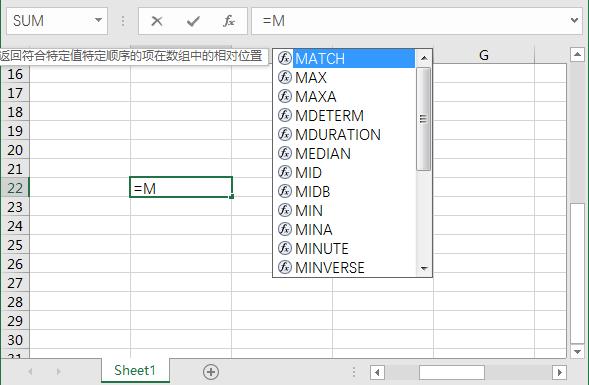Click the active cell containing =M
This screenshot has height=385, width=589.
[x=181, y=187]
